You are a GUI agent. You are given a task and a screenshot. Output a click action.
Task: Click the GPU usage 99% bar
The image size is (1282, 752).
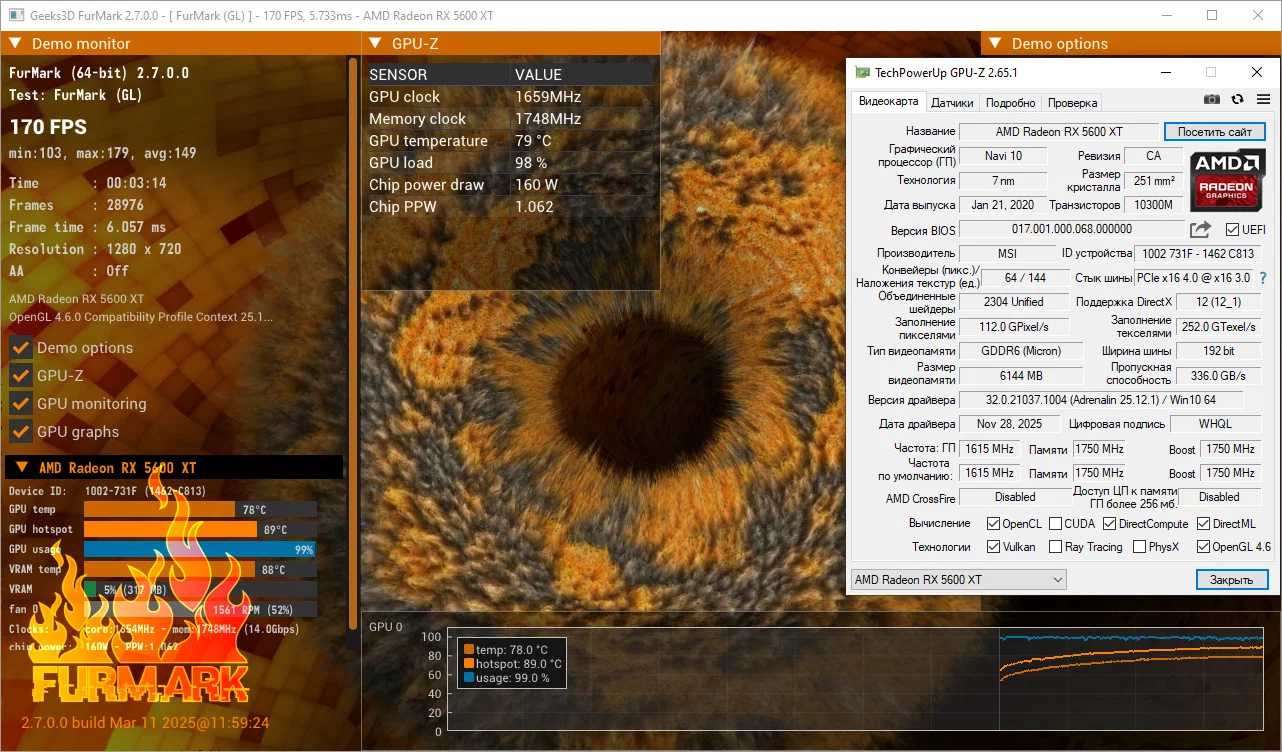pos(200,550)
